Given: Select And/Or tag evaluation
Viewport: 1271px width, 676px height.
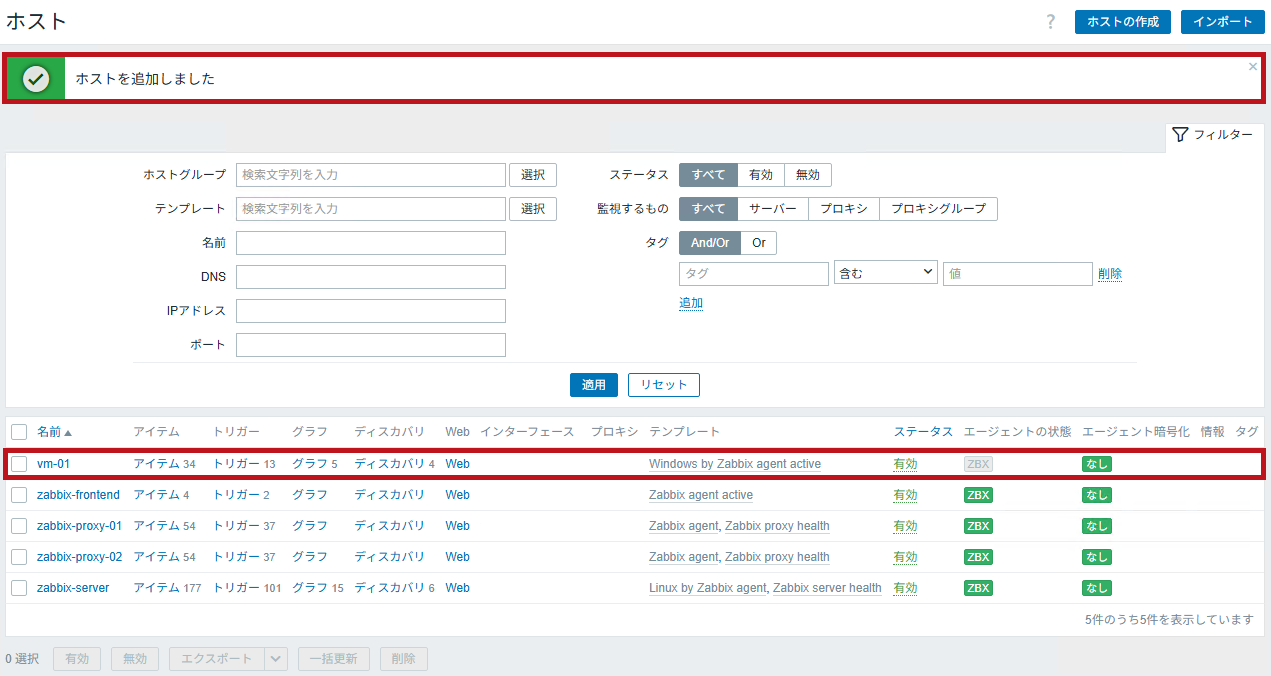Looking at the screenshot, I should click(710, 243).
